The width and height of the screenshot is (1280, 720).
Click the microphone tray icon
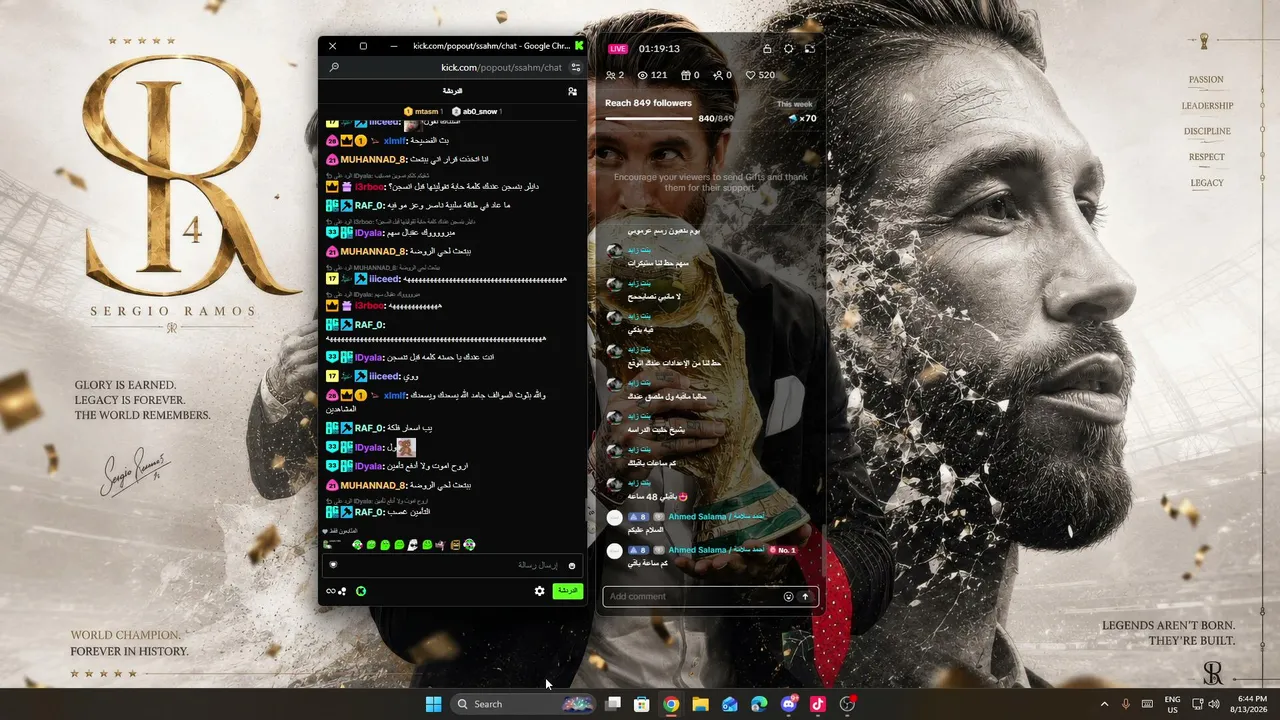1126,704
